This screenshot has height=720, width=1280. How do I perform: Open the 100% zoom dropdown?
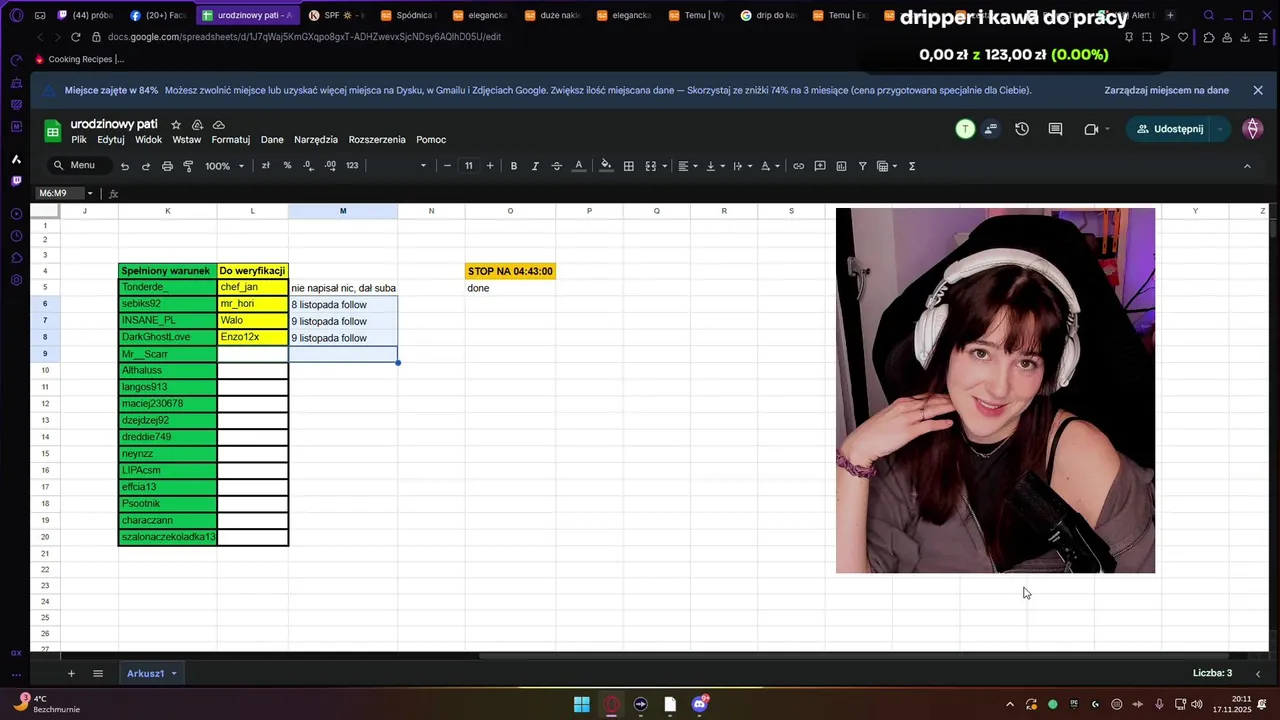click(225, 166)
